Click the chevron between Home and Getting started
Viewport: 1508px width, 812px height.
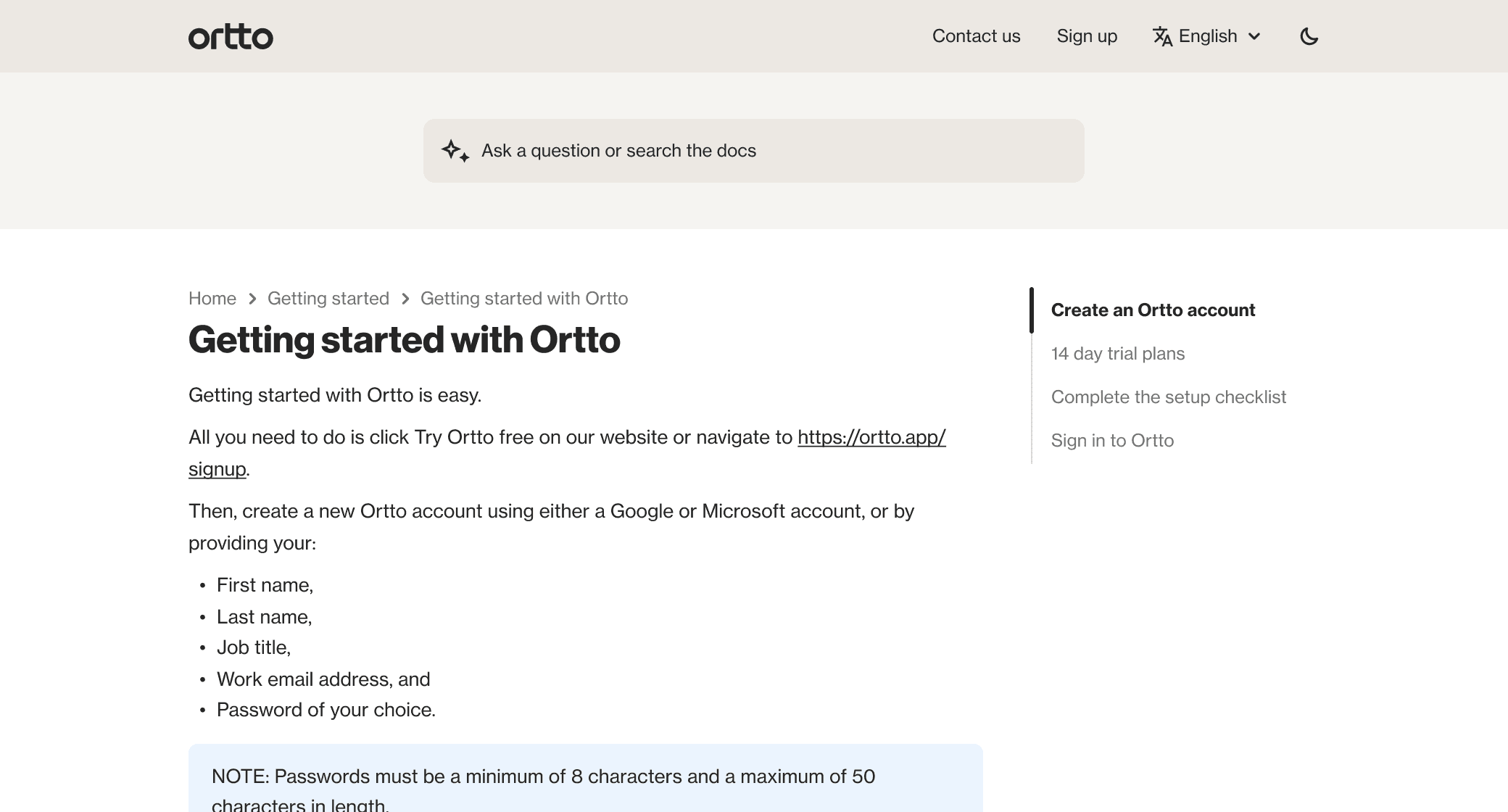pos(252,298)
